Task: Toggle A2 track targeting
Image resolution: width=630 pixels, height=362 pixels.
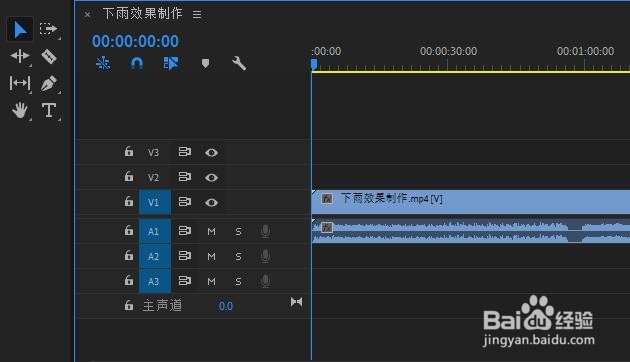Action: pos(155,256)
